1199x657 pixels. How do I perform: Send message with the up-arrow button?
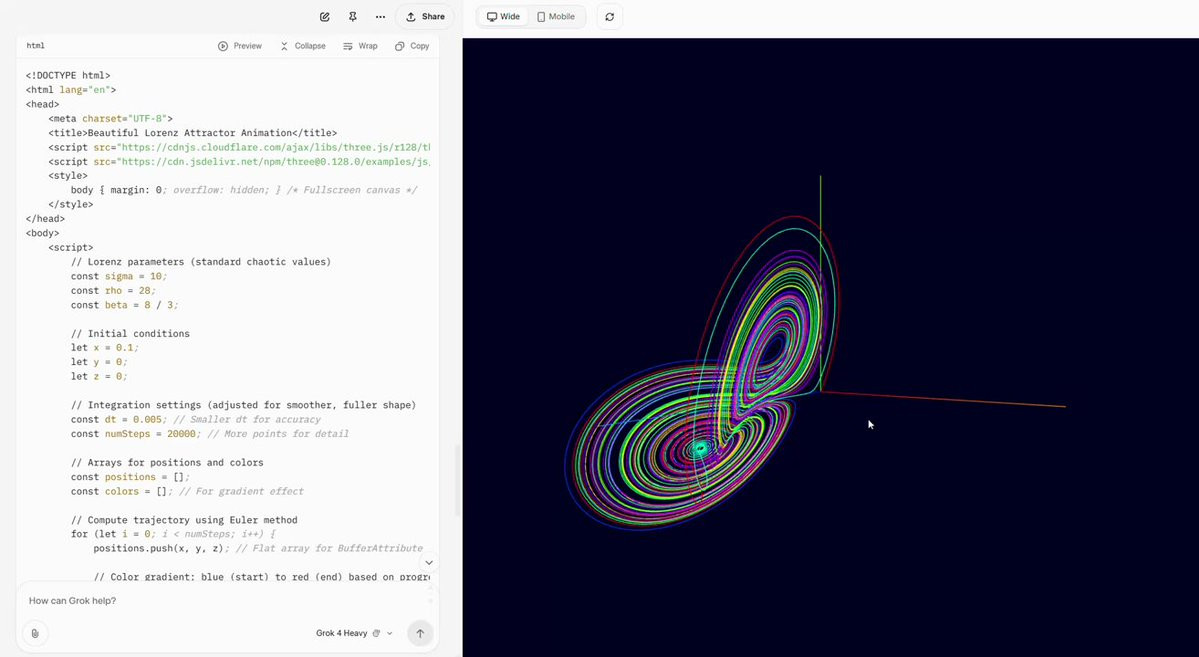[420, 633]
